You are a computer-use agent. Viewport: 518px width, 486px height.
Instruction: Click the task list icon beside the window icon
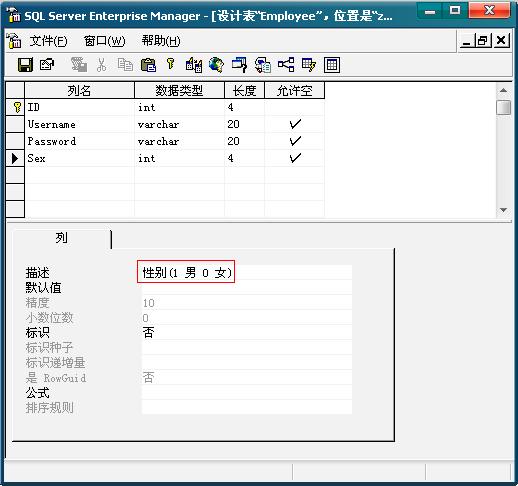point(263,65)
